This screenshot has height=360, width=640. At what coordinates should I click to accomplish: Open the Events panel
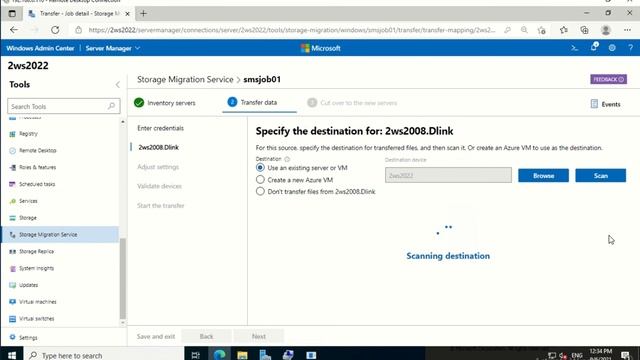[x=606, y=104]
